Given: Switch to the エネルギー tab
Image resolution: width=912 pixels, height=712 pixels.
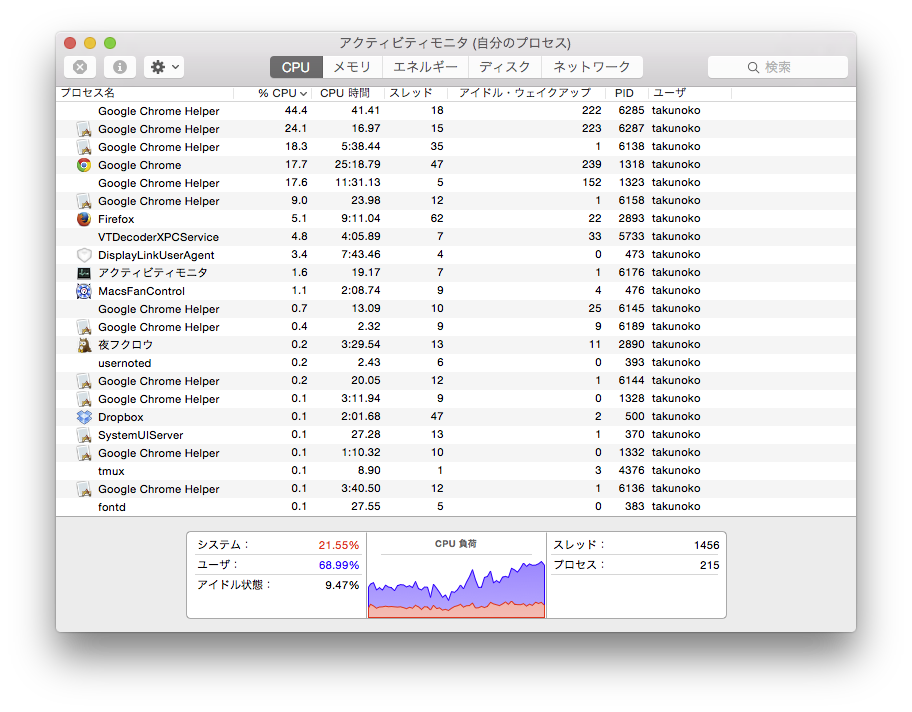Looking at the screenshot, I should tap(425, 67).
